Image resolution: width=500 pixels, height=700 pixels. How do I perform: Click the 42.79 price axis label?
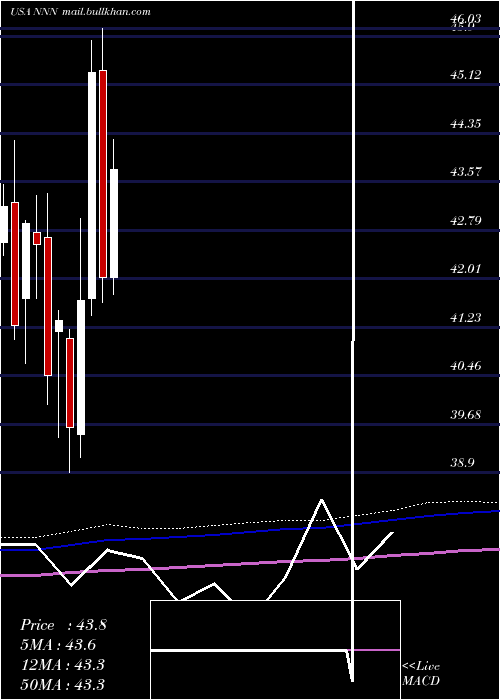tap(466, 220)
